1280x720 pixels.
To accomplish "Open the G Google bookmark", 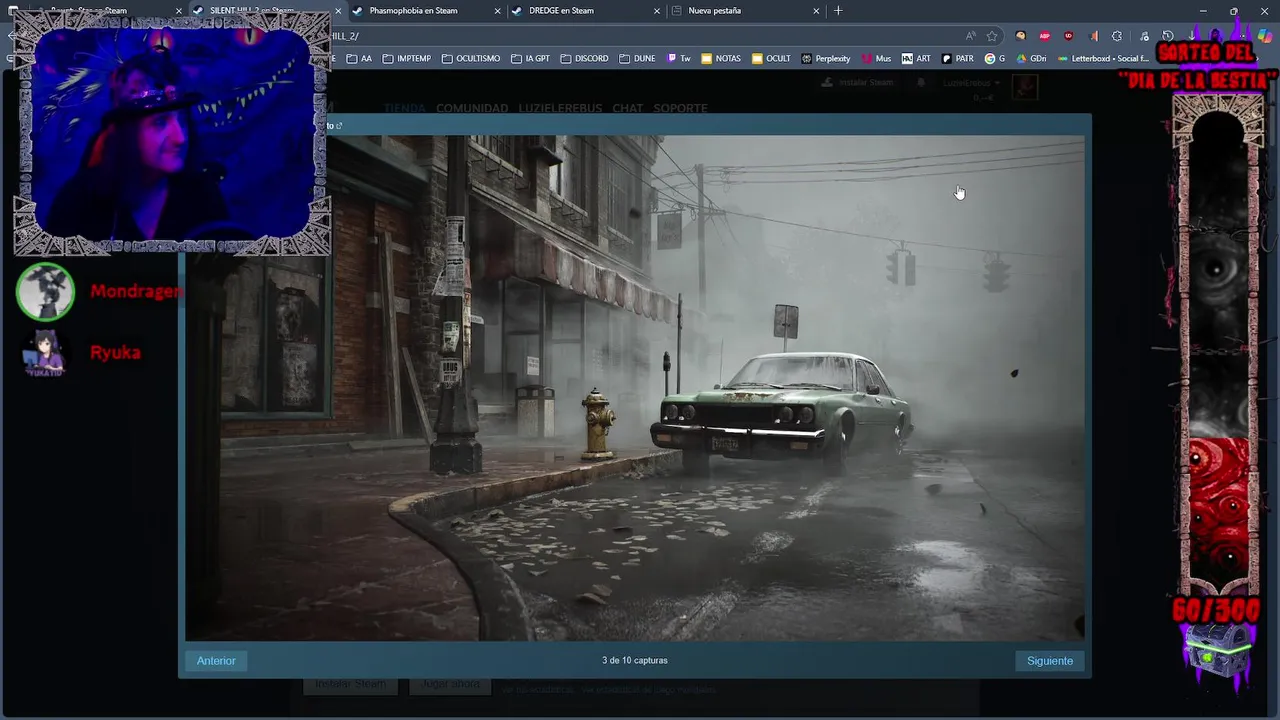I will 995,59.
